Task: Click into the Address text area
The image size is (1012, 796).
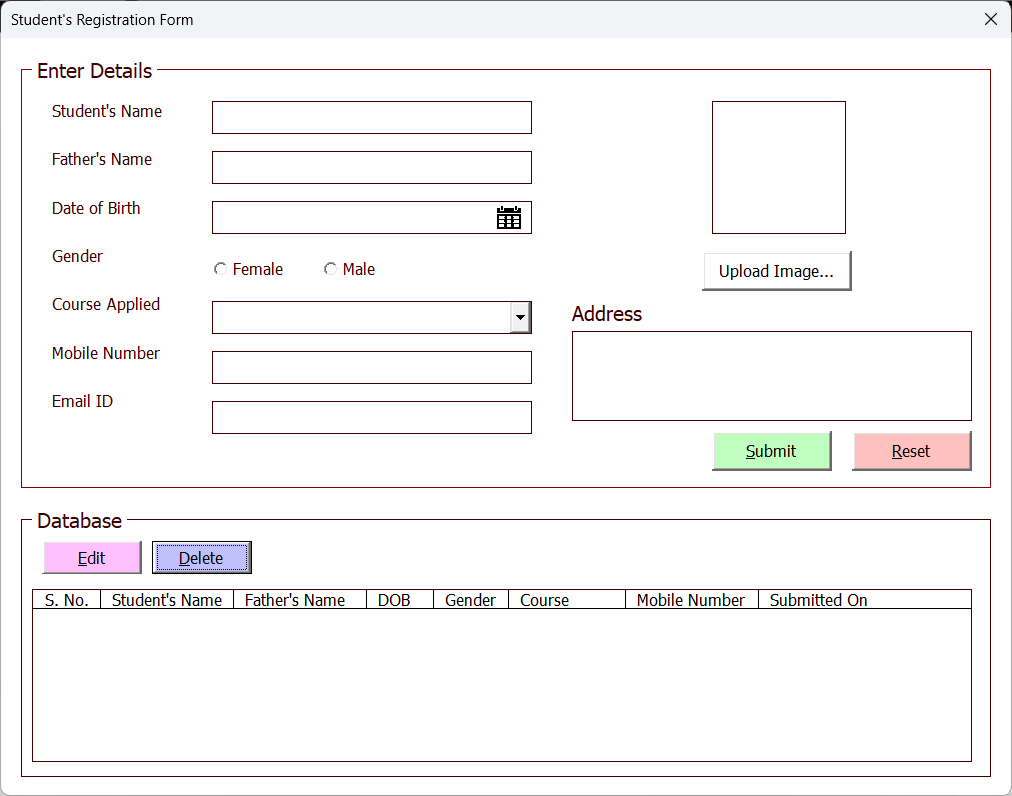Action: tap(772, 376)
